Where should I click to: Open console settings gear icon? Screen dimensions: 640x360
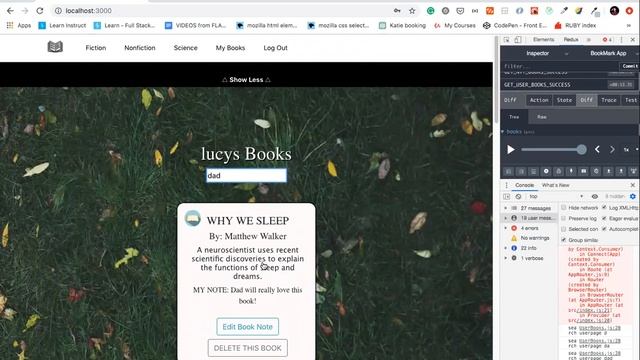[633, 196]
